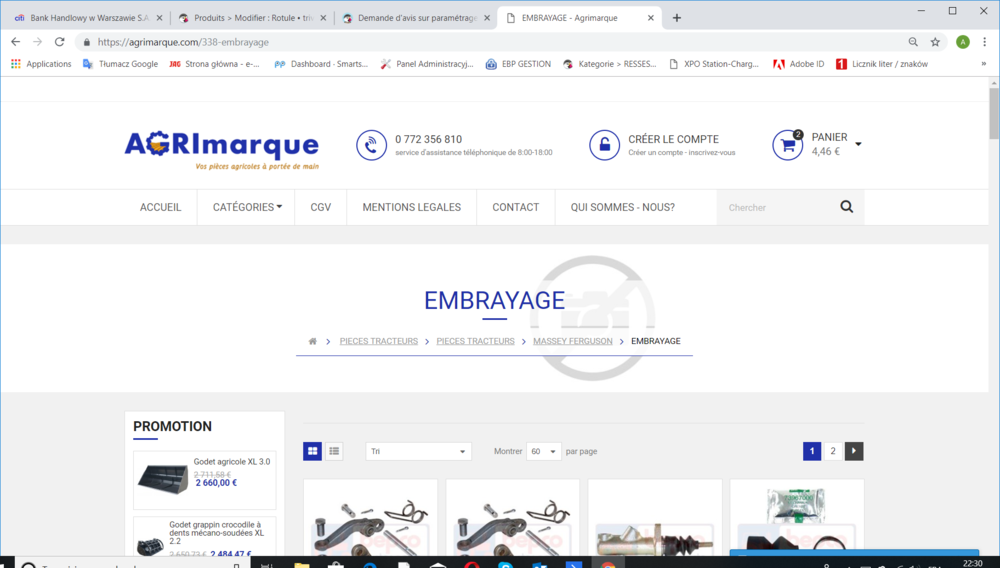Click second PIECES TRACTEURS breadcrumb link
The width and height of the screenshot is (1000, 568).
click(x=475, y=341)
